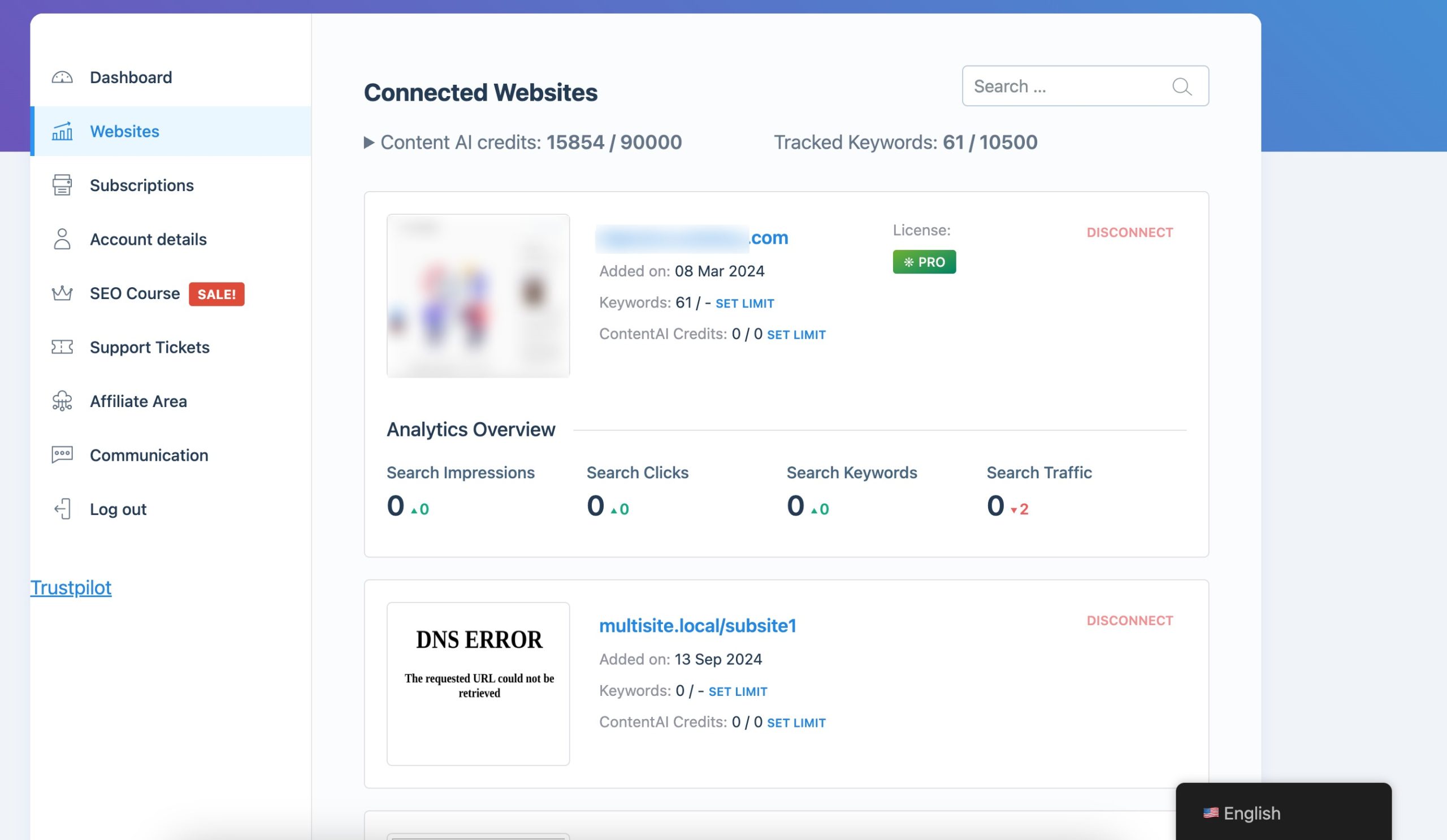Click the Affiliate Area cloud icon
Image resolution: width=1447 pixels, height=840 pixels.
click(62, 401)
